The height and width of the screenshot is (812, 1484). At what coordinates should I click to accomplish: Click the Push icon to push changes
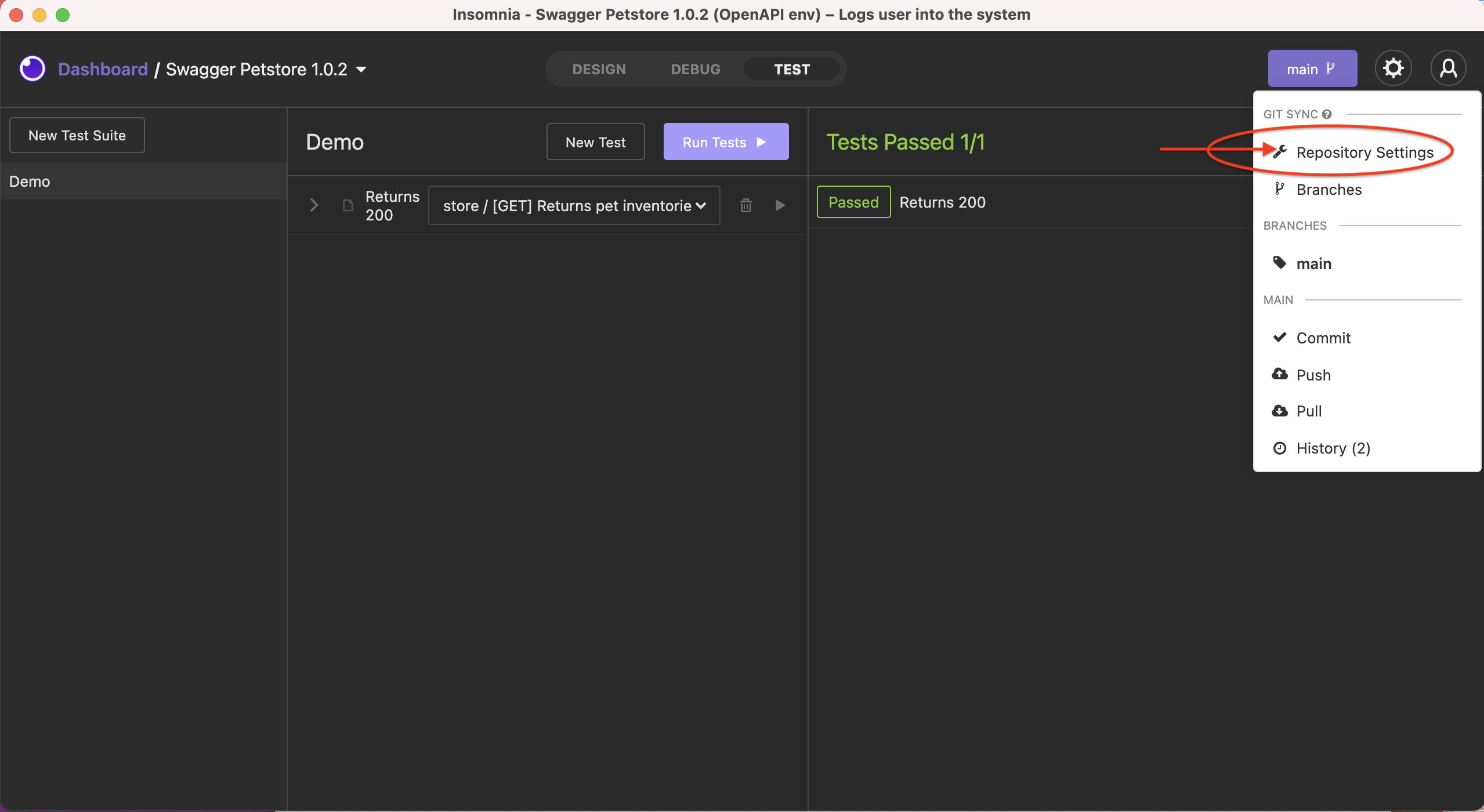pos(1280,374)
